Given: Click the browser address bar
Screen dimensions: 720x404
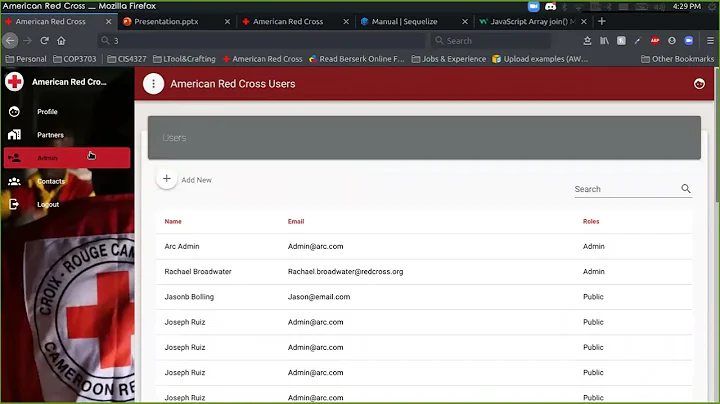Looking at the screenshot, I should click(x=261, y=40).
